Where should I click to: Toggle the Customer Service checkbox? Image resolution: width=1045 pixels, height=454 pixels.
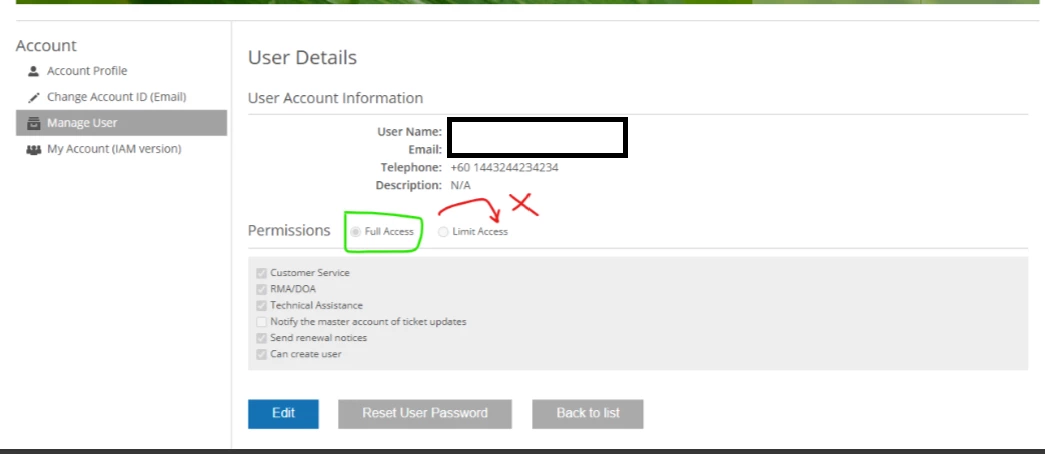[x=261, y=273]
